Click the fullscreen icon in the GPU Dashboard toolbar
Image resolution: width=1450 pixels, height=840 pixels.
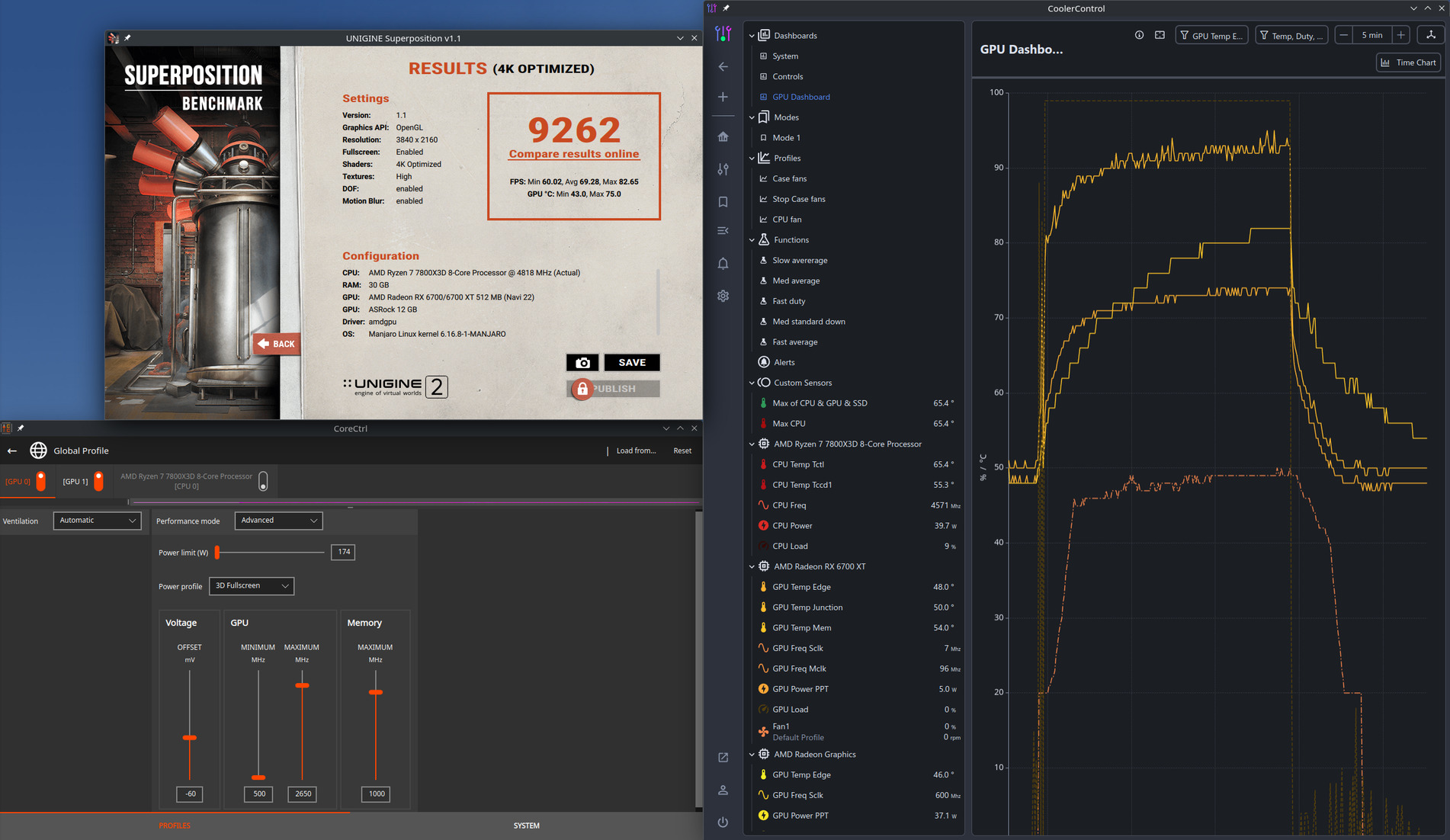coord(1160,35)
